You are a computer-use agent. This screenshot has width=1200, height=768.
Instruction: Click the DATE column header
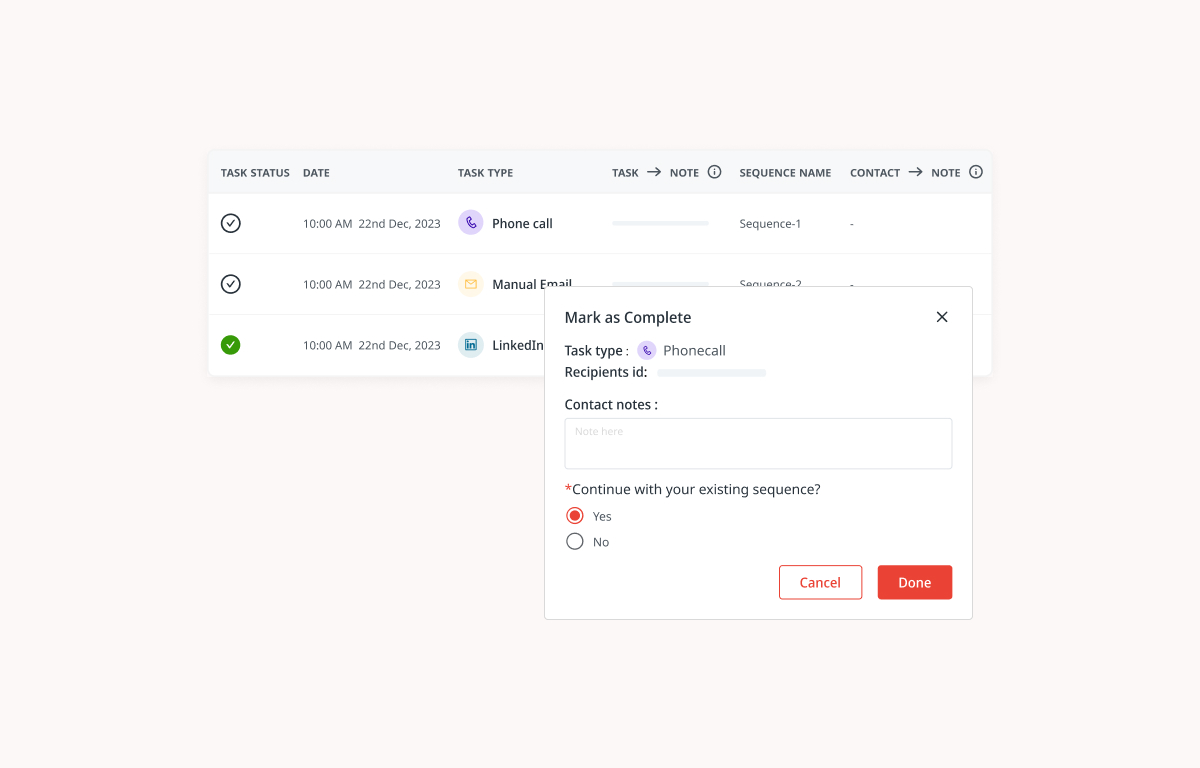pos(316,172)
